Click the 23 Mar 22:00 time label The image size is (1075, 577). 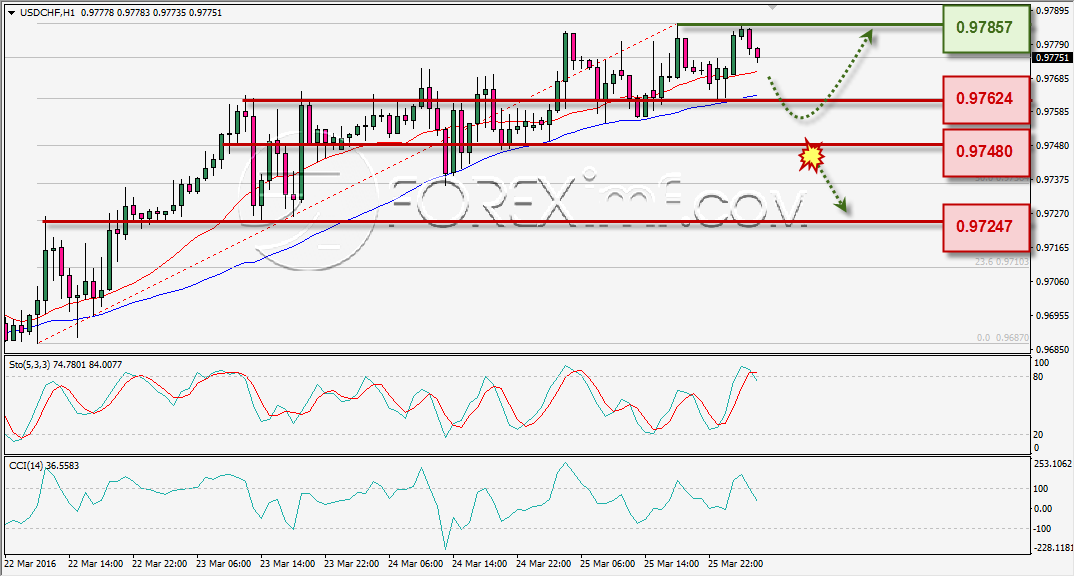tap(351, 564)
